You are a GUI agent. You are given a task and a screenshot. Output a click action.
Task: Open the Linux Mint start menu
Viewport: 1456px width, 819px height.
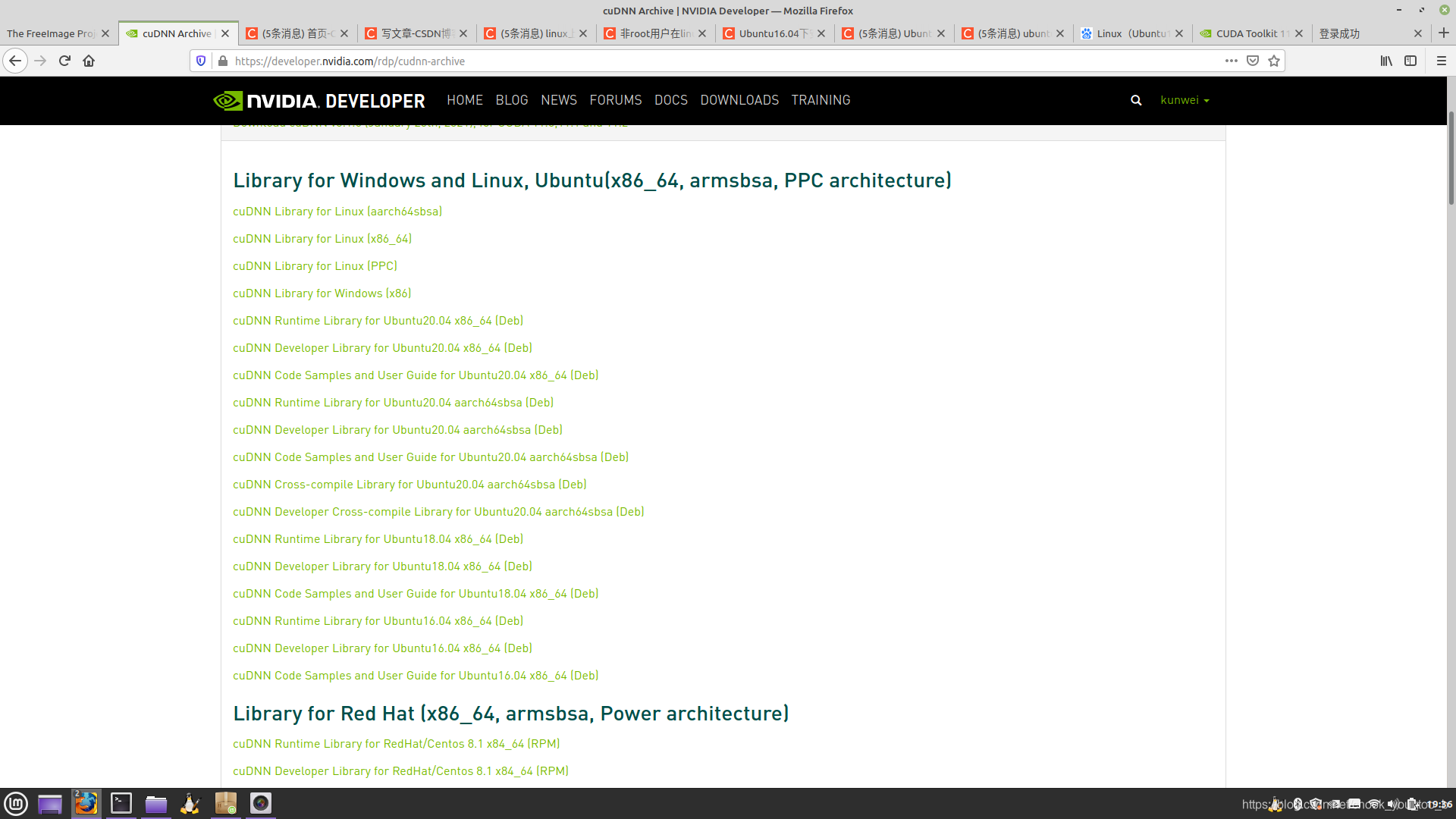(x=16, y=804)
